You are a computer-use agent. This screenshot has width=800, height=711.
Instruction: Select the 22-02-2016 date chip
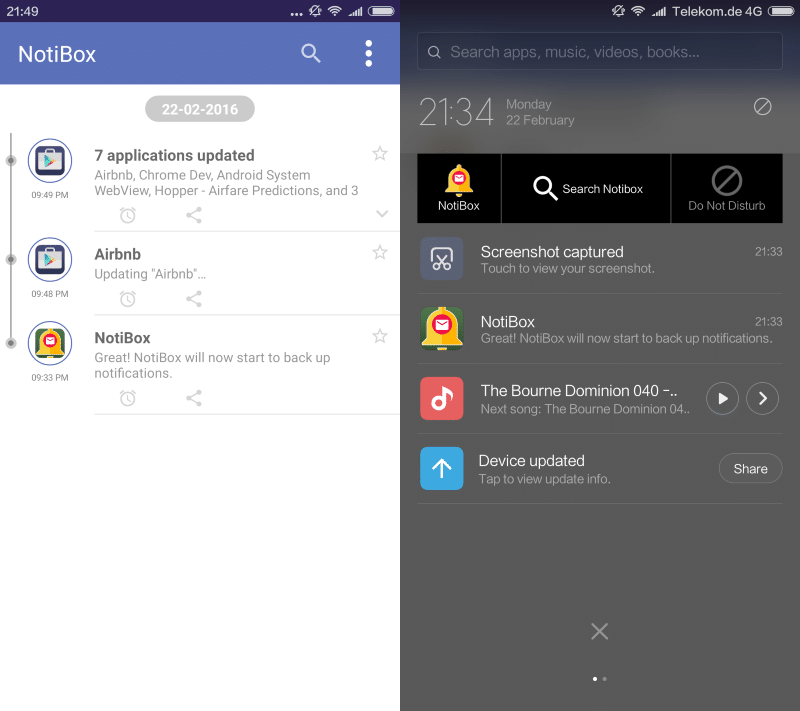pos(200,109)
